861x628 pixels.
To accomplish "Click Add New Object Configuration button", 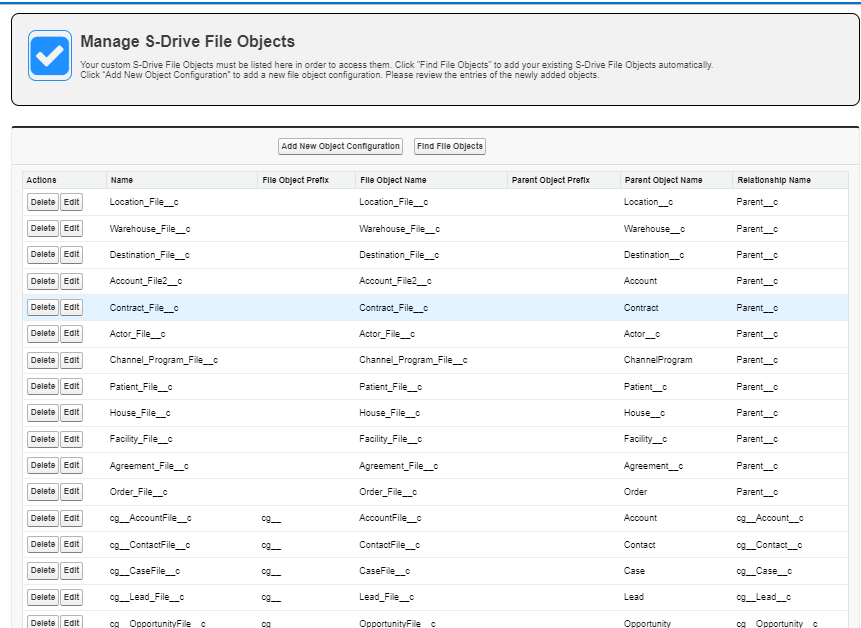I will pos(340,146).
